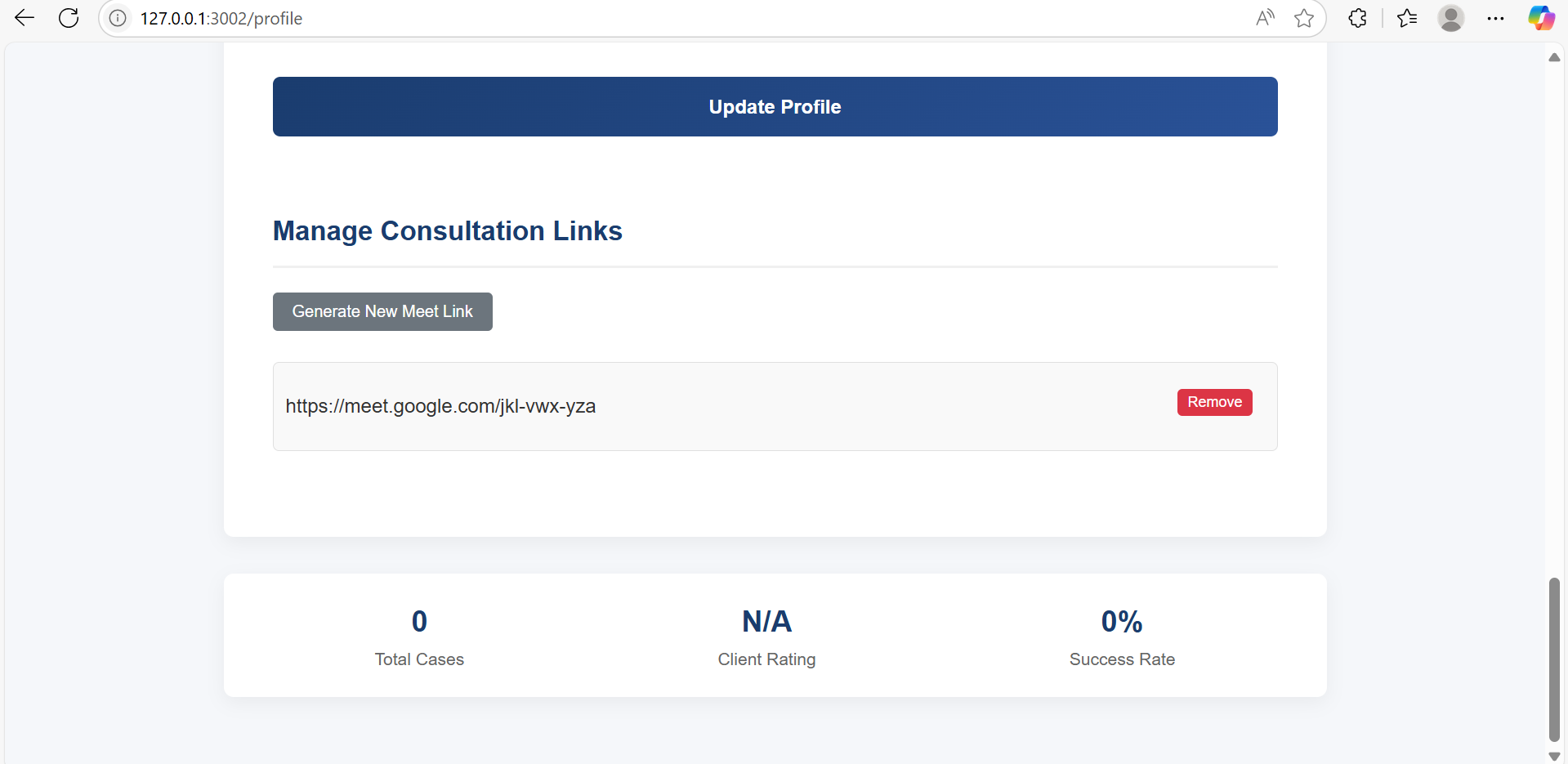Click the Total Cases statistic

(419, 637)
